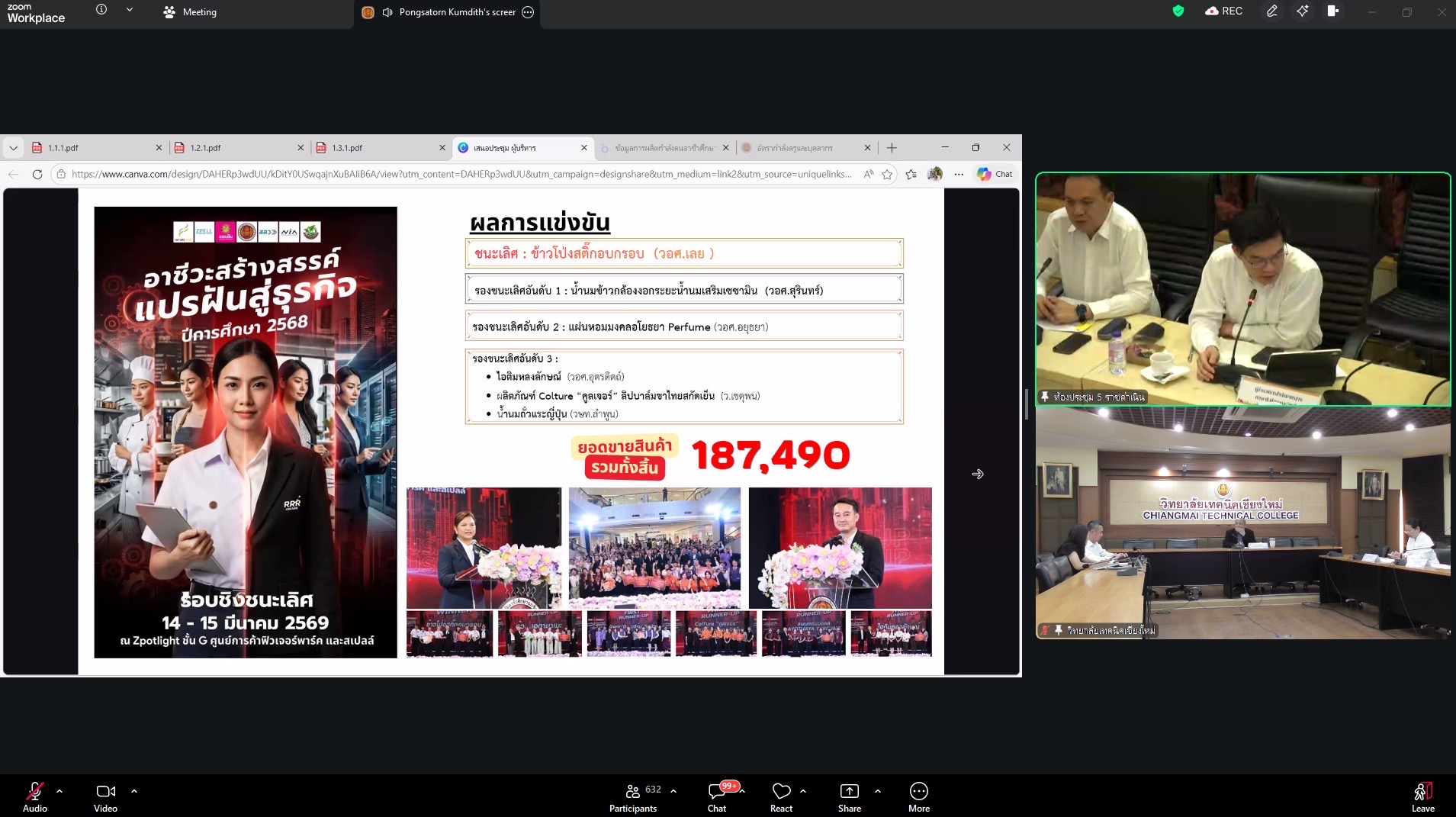Open the meeting information icon
The height and width of the screenshot is (817, 1456).
(101, 10)
